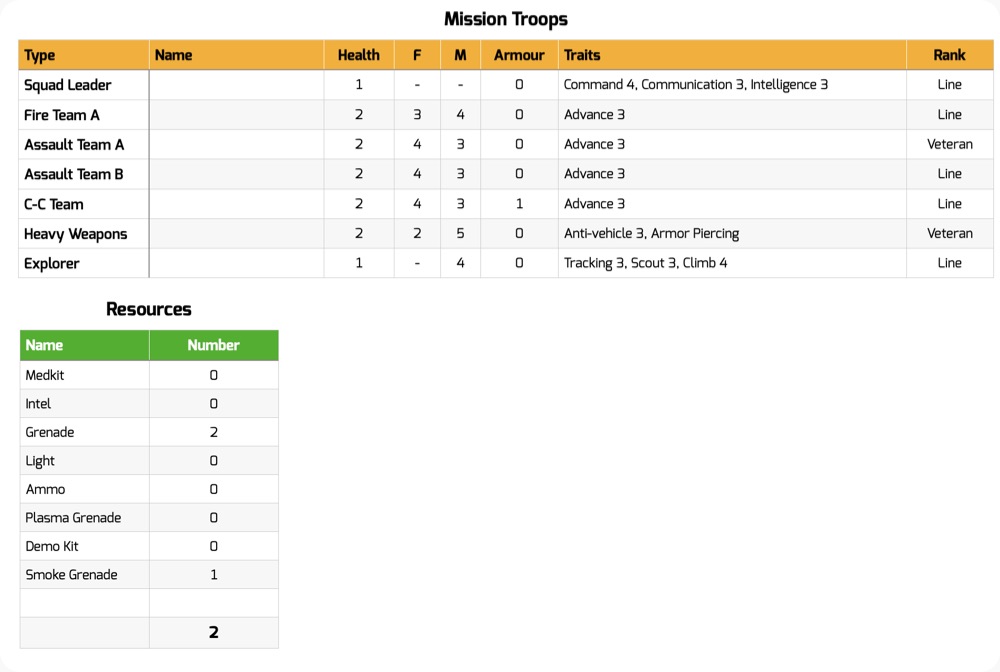Click the Explorer traits cell
This screenshot has height=672, width=1000.
(732, 263)
